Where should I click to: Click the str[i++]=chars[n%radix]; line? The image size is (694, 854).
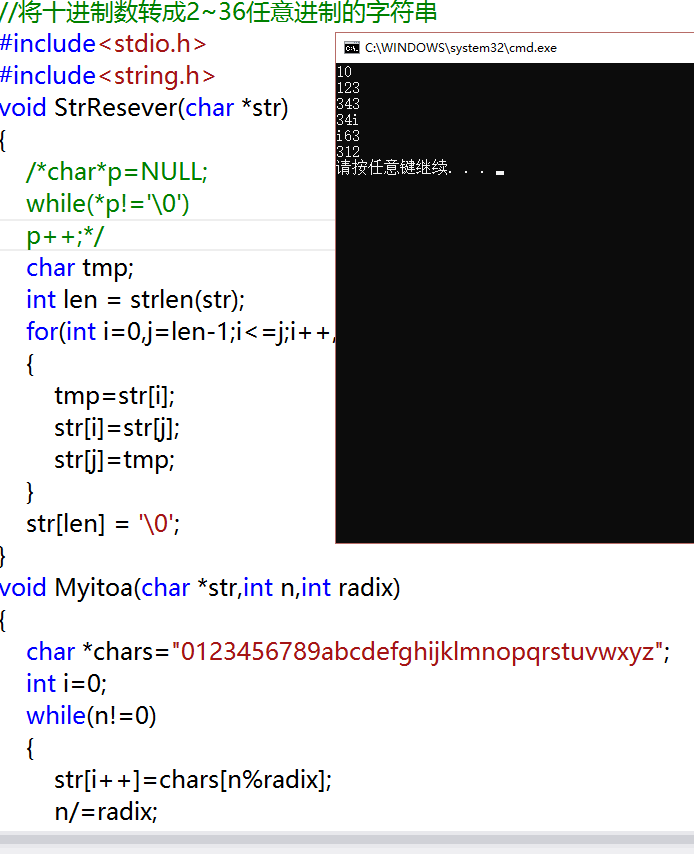[x=193, y=780]
